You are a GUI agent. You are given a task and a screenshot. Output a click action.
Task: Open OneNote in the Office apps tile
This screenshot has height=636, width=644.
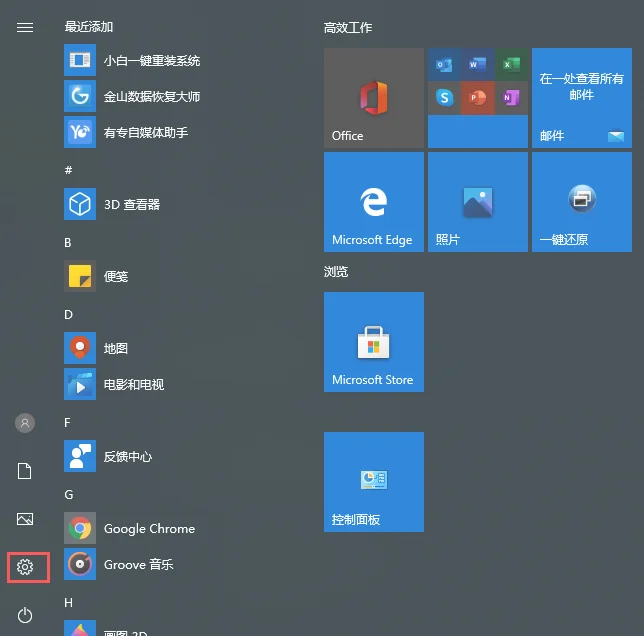tap(511, 98)
